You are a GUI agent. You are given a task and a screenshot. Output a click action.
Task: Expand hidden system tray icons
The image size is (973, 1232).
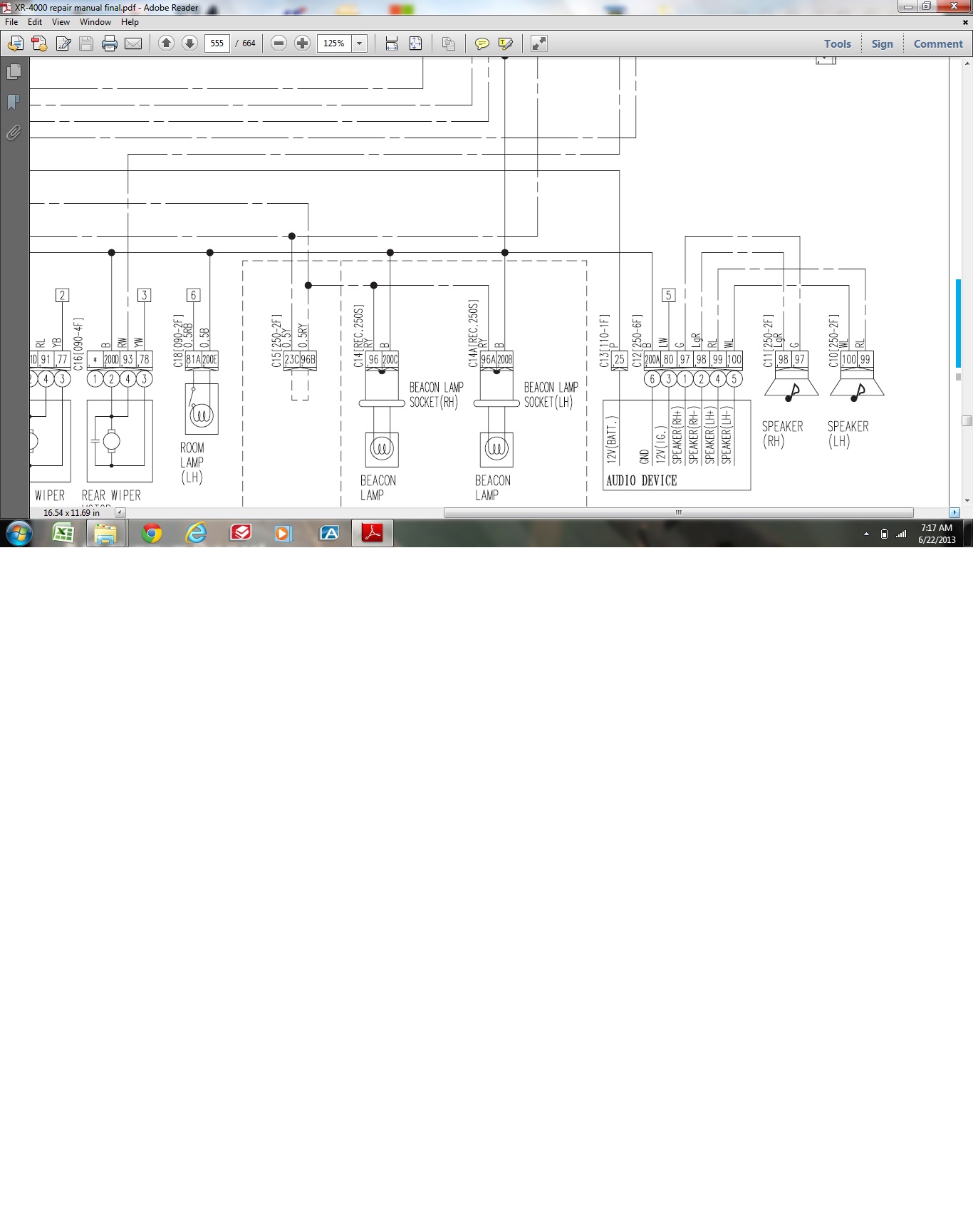[866, 534]
